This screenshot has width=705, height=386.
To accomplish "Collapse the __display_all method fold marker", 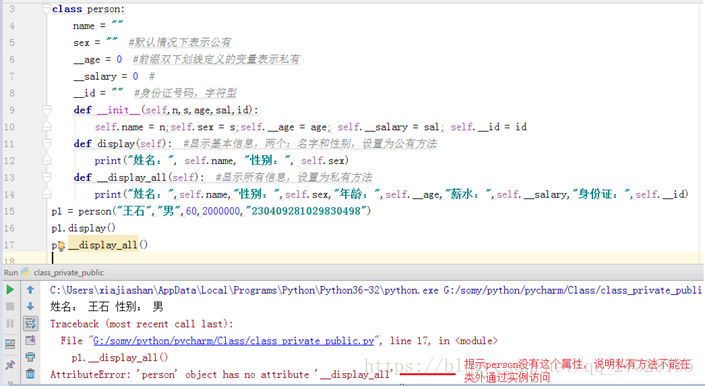I will click(46, 177).
